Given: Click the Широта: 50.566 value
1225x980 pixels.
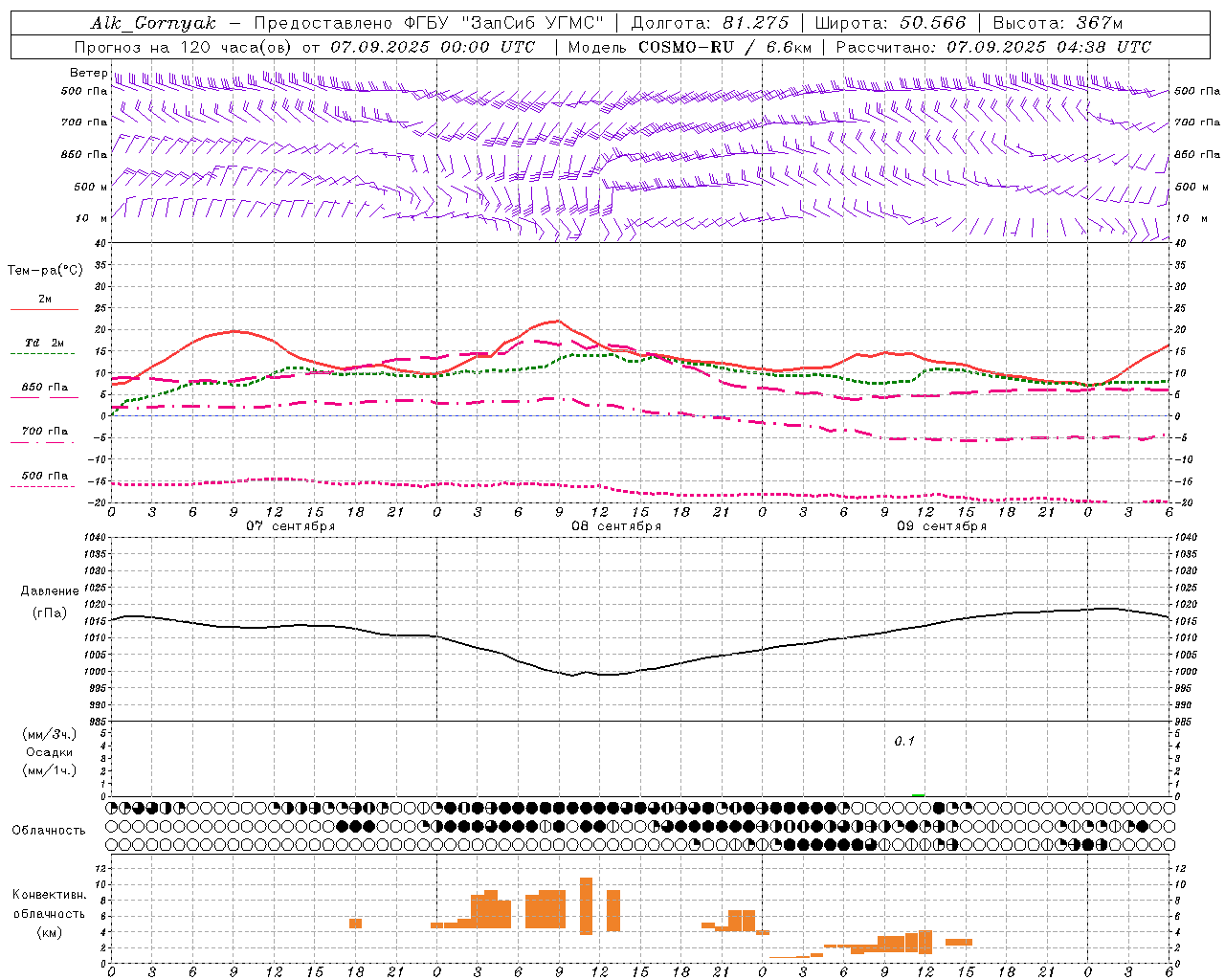Looking at the screenshot, I should coord(890,23).
